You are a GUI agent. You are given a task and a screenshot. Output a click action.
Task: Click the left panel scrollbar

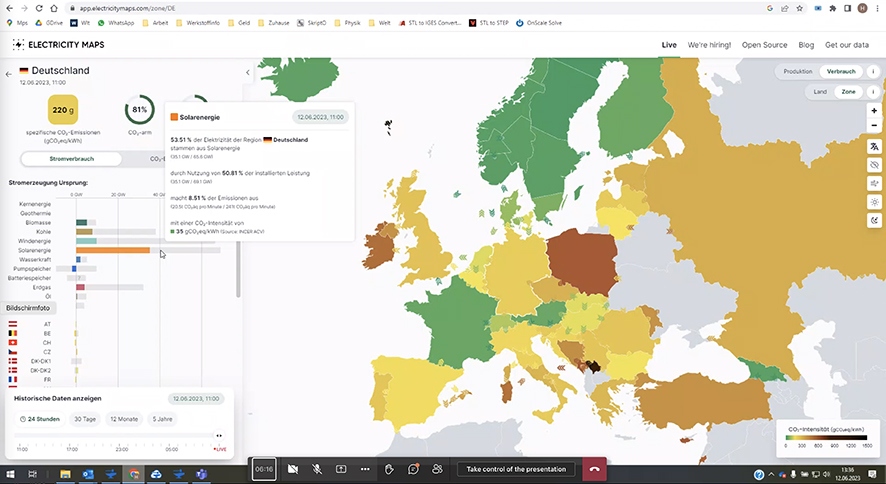click(x=238, y=269)
